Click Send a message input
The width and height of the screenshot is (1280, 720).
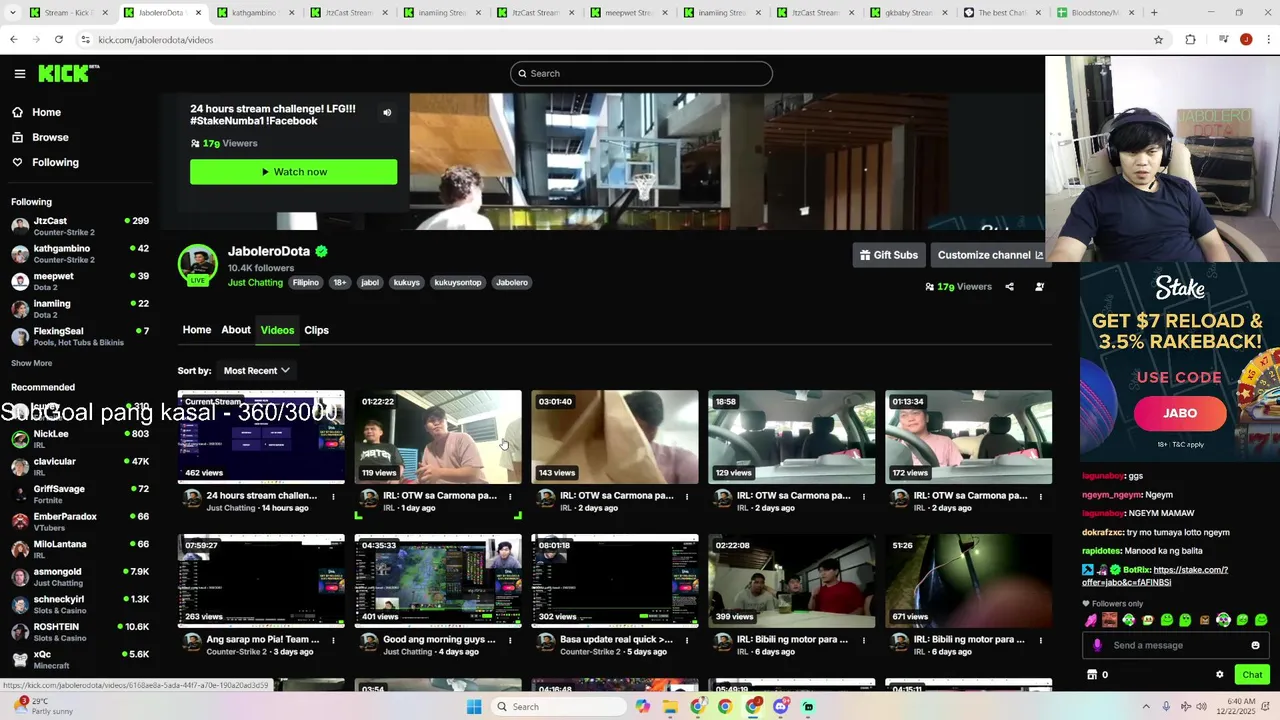(x=1174, y=646)
